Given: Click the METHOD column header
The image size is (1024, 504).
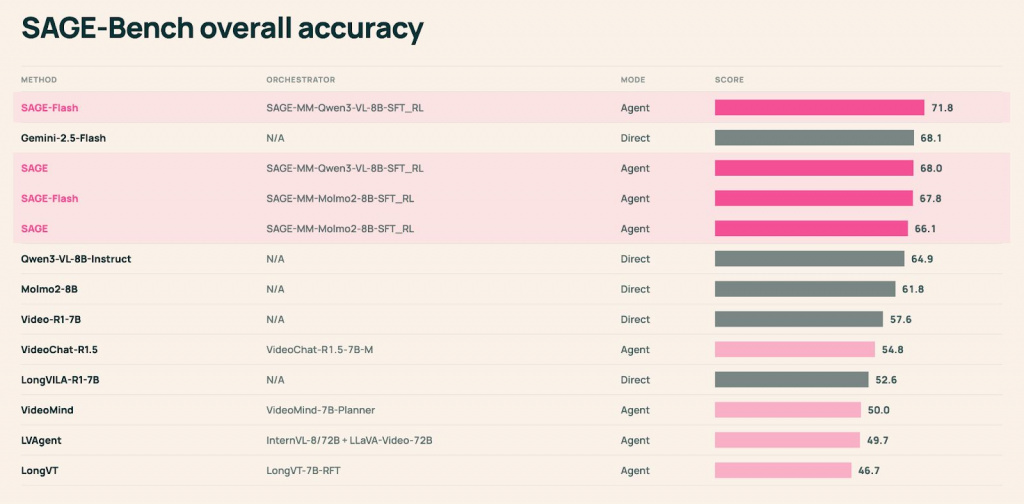Looking at the screenshot, I should 39,79.
